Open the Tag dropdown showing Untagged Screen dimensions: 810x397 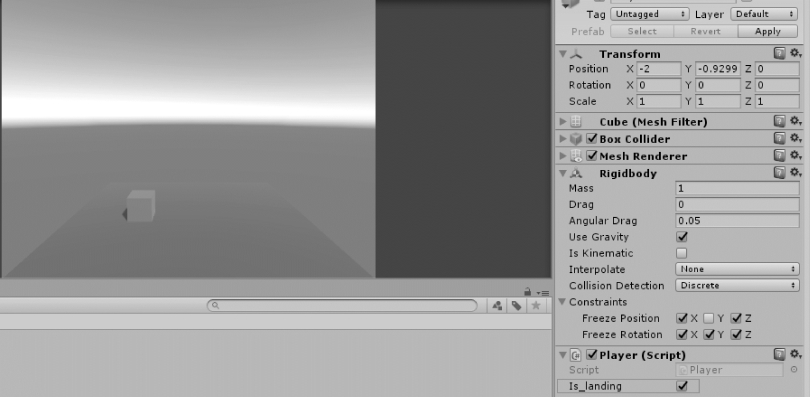point(650,14)
